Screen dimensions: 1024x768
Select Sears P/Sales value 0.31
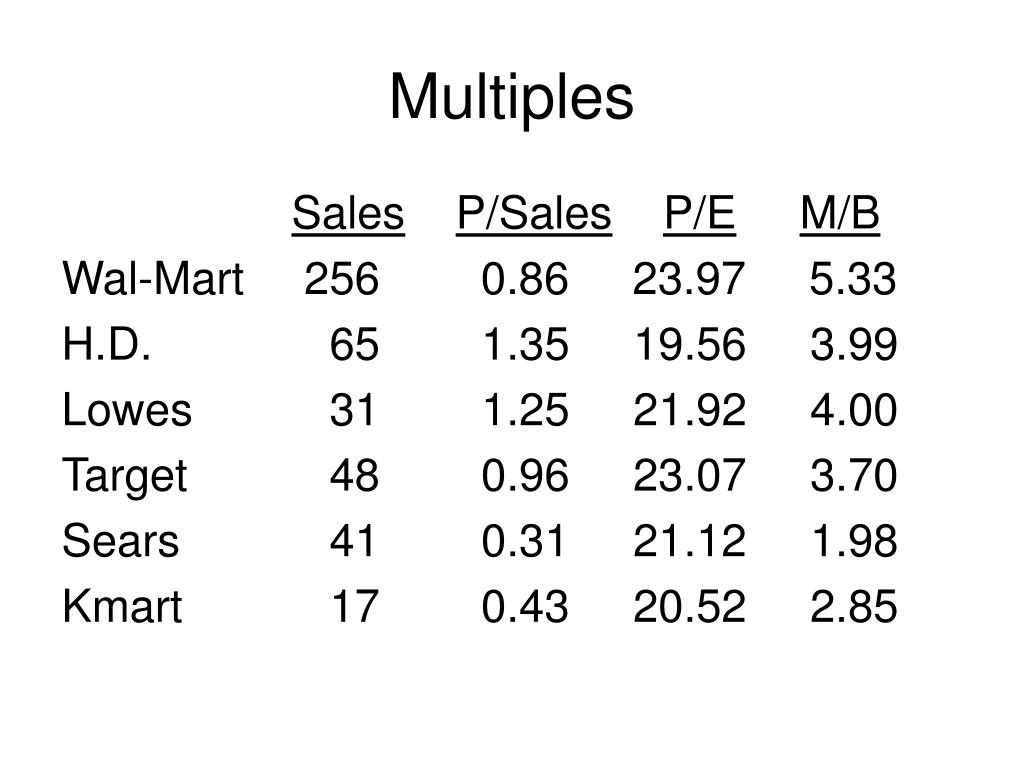tap(523, 541)
